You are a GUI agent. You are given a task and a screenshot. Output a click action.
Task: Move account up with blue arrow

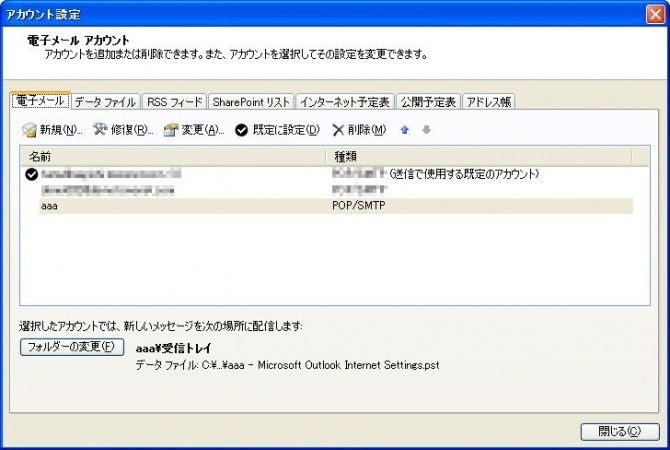coord(404,130)
